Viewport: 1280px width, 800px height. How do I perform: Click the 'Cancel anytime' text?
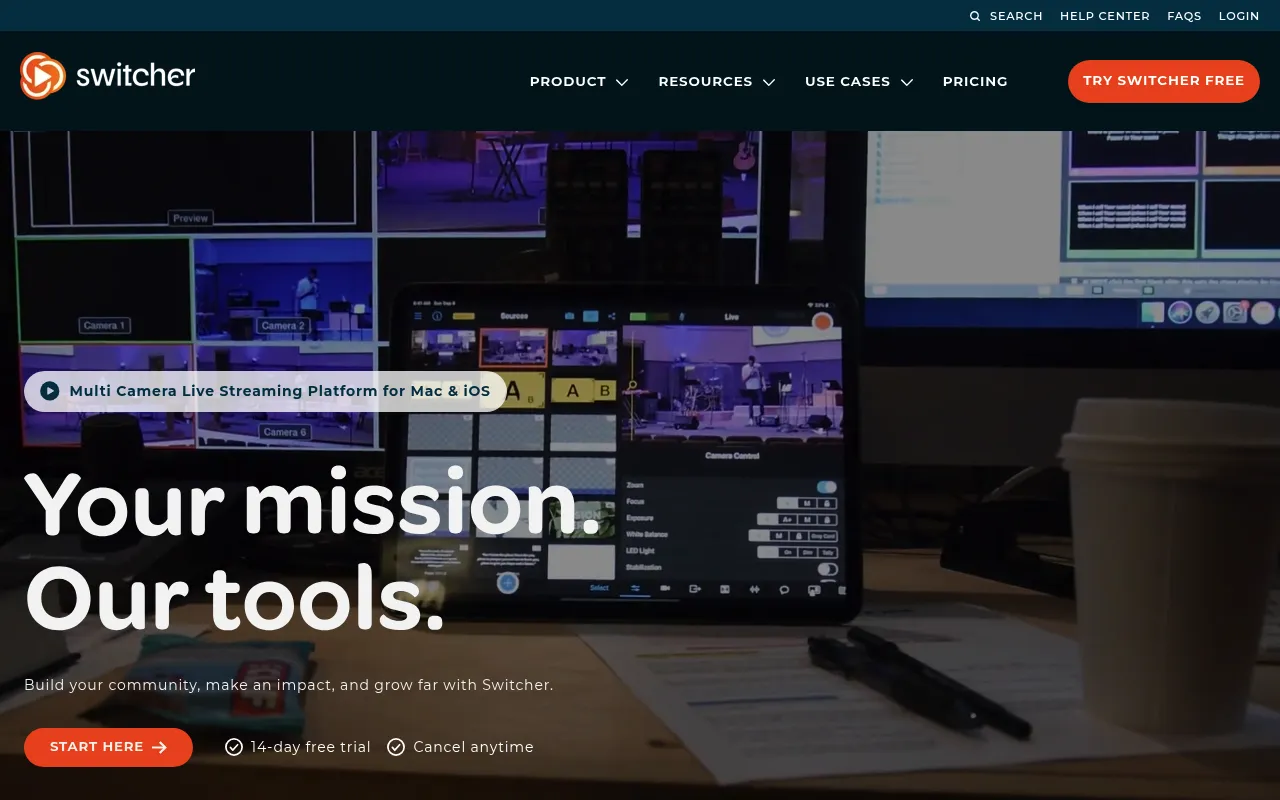click(473, 747)
